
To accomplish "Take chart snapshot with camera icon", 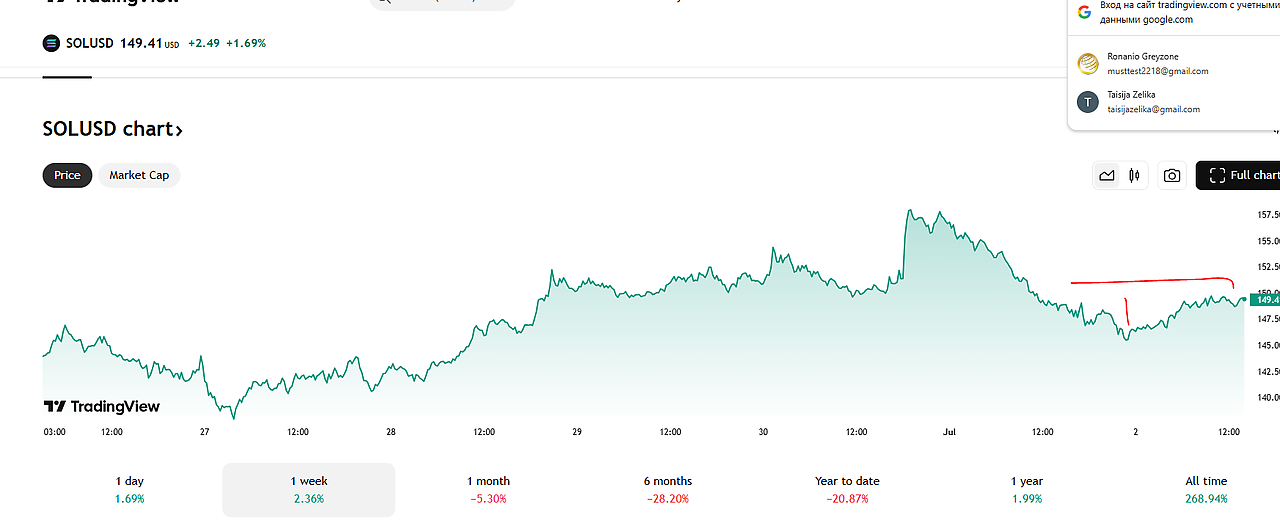I will click(x=1172, y=175).
